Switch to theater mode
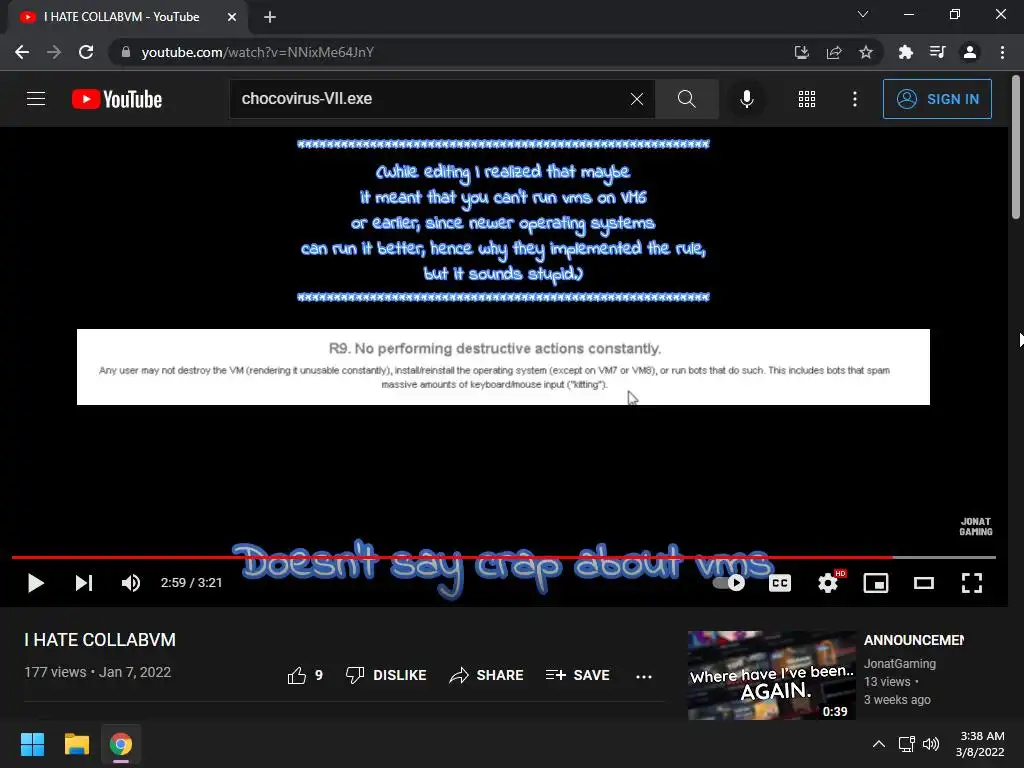1024x768 pixels. point(923,583)
